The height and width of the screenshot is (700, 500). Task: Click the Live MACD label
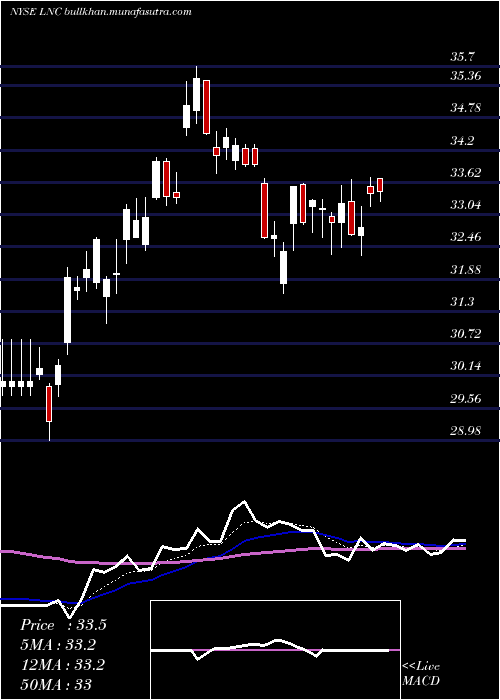click(x=421, y=673)
